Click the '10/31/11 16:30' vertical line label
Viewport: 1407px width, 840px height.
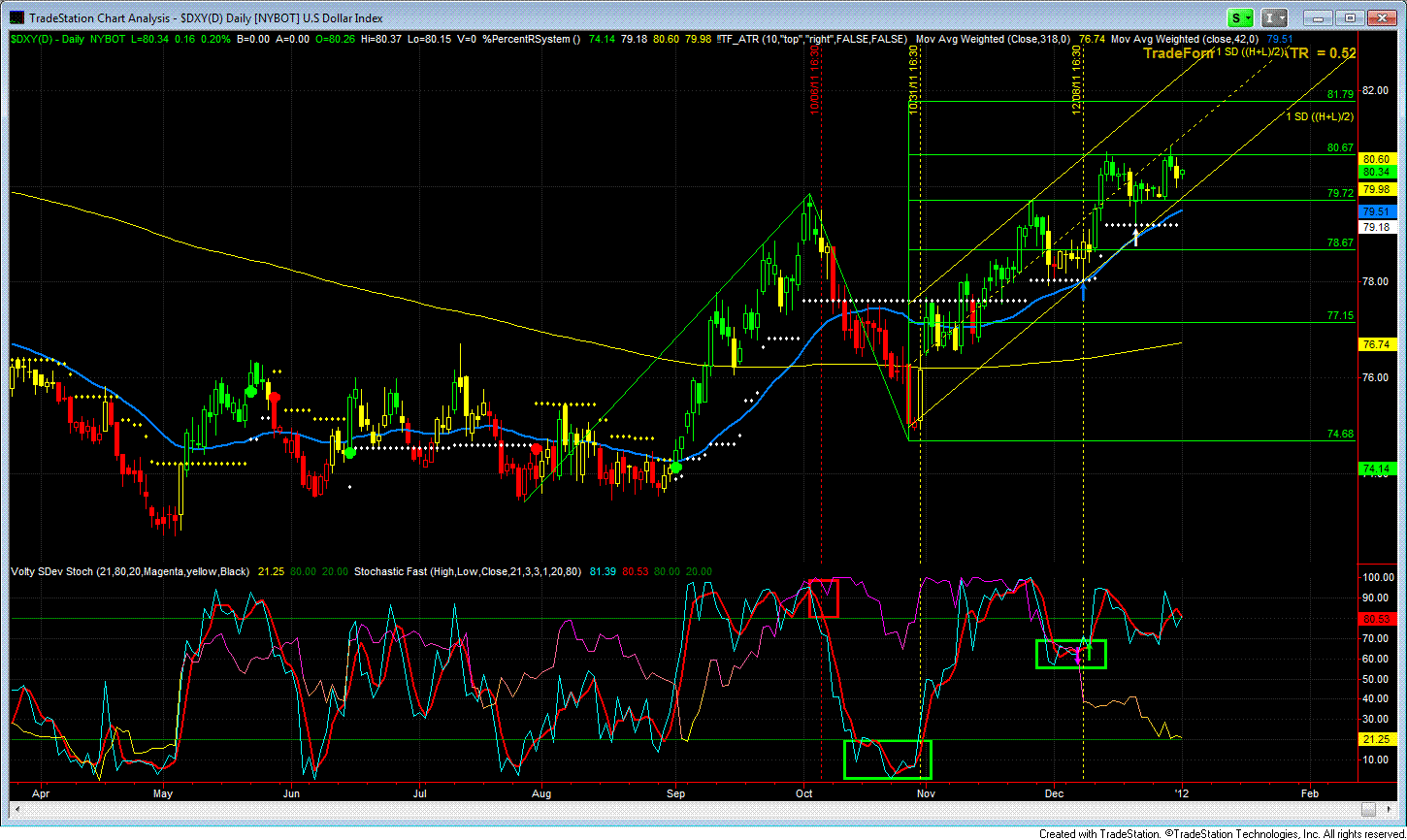pos(913,81)
